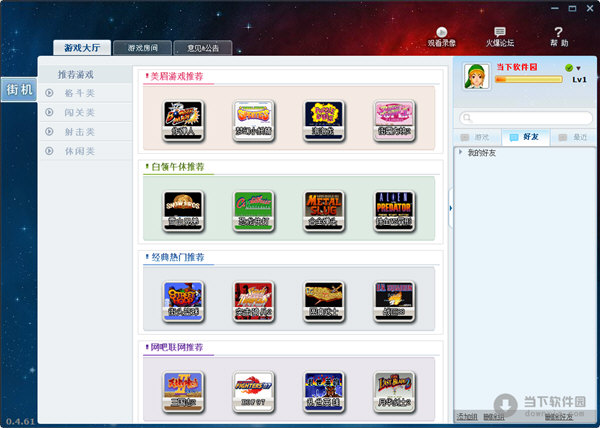
Task: Open the 意见&公告 tab
Action: [x=203, y=48]
